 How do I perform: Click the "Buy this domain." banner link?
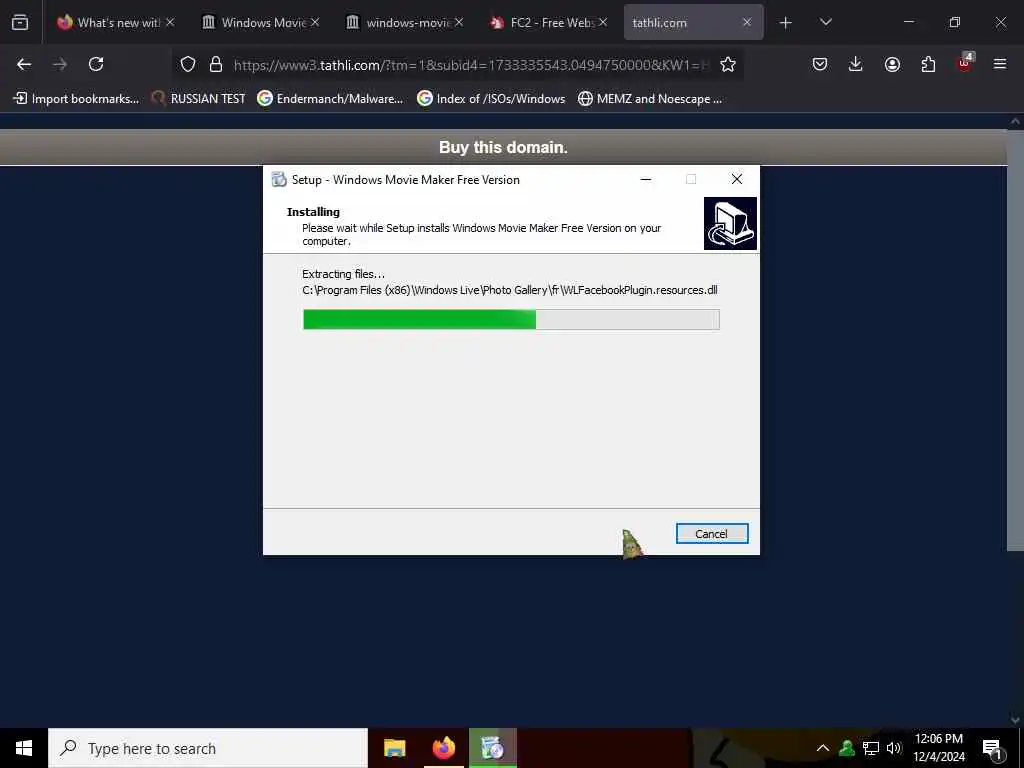point(503,148)
